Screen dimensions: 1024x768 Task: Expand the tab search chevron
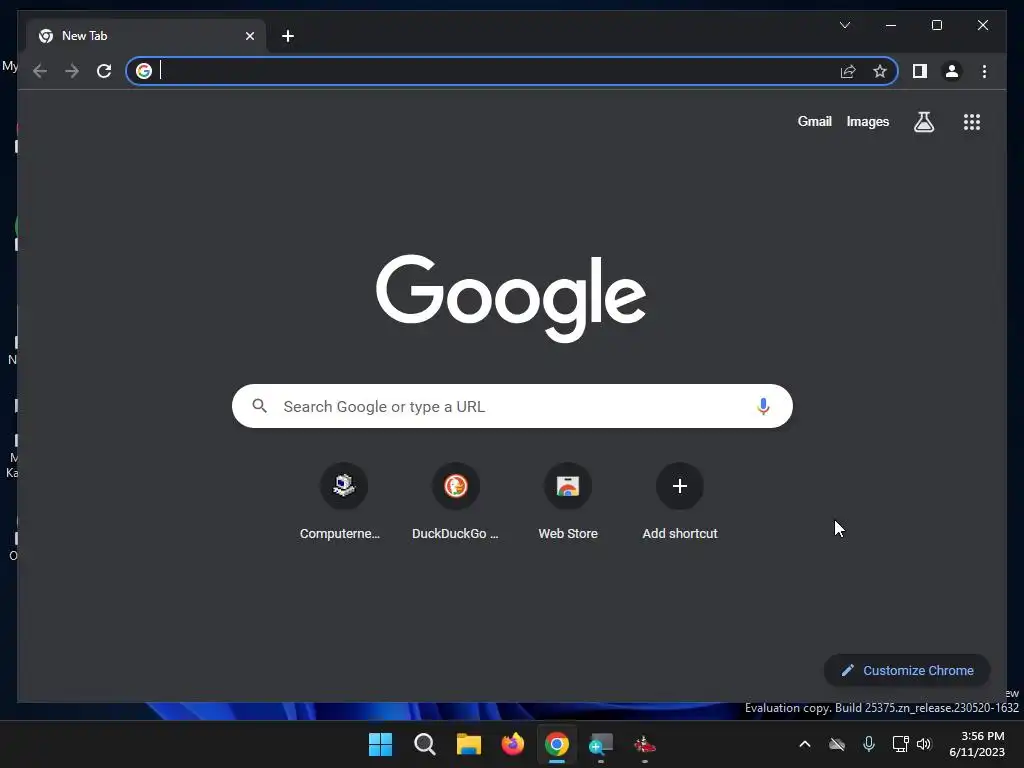[844, 25]
